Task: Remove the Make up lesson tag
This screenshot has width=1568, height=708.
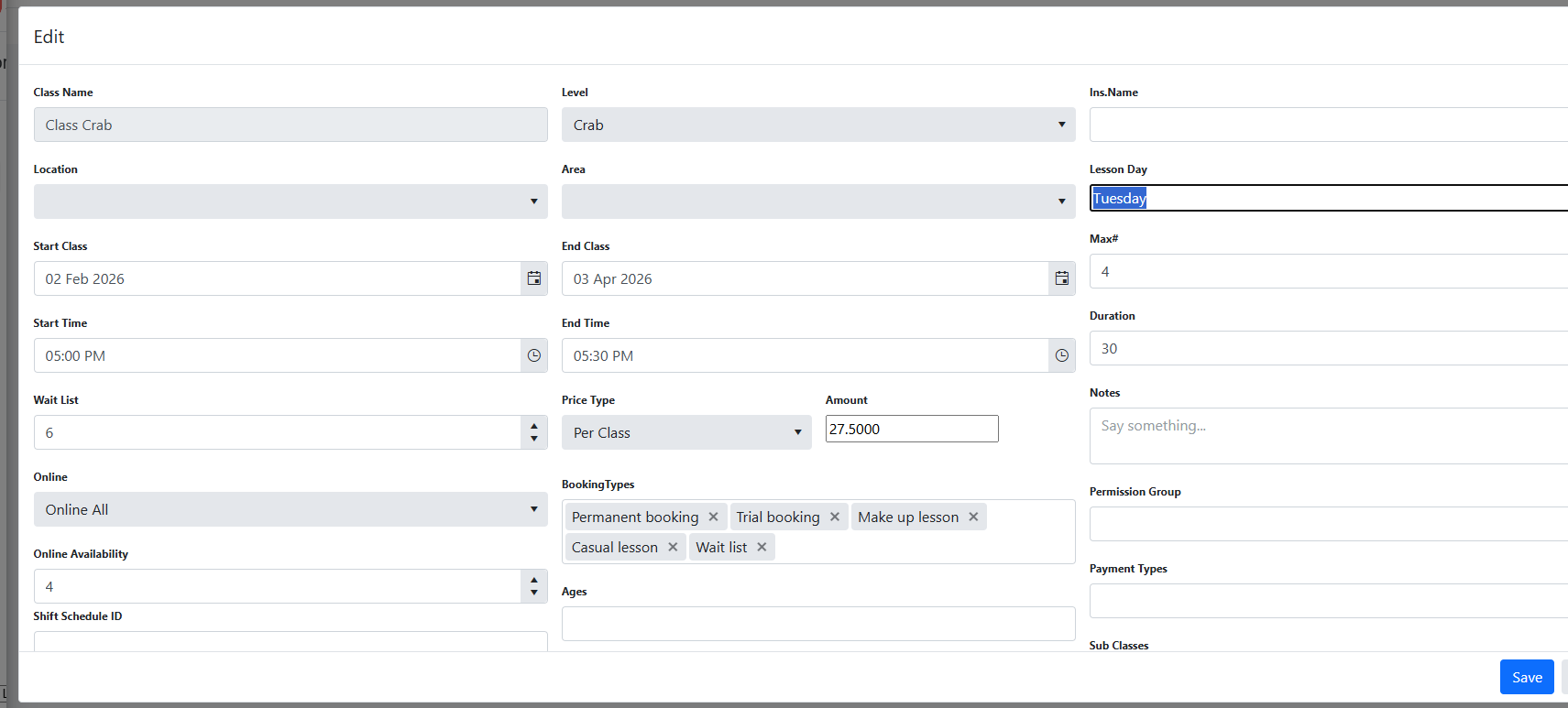Action: pos(973,517)
